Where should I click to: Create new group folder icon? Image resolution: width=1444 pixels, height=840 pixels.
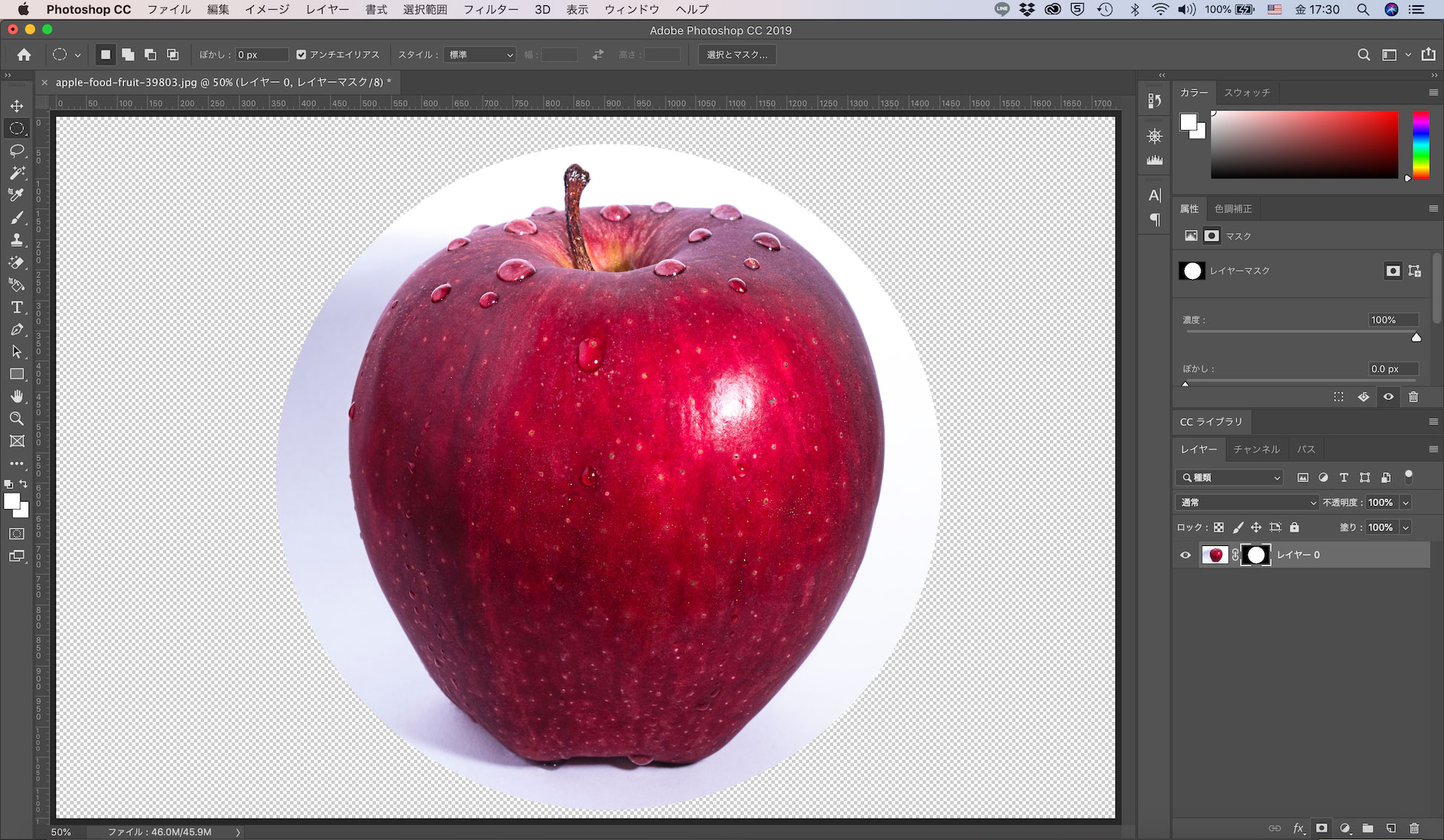1368,828
